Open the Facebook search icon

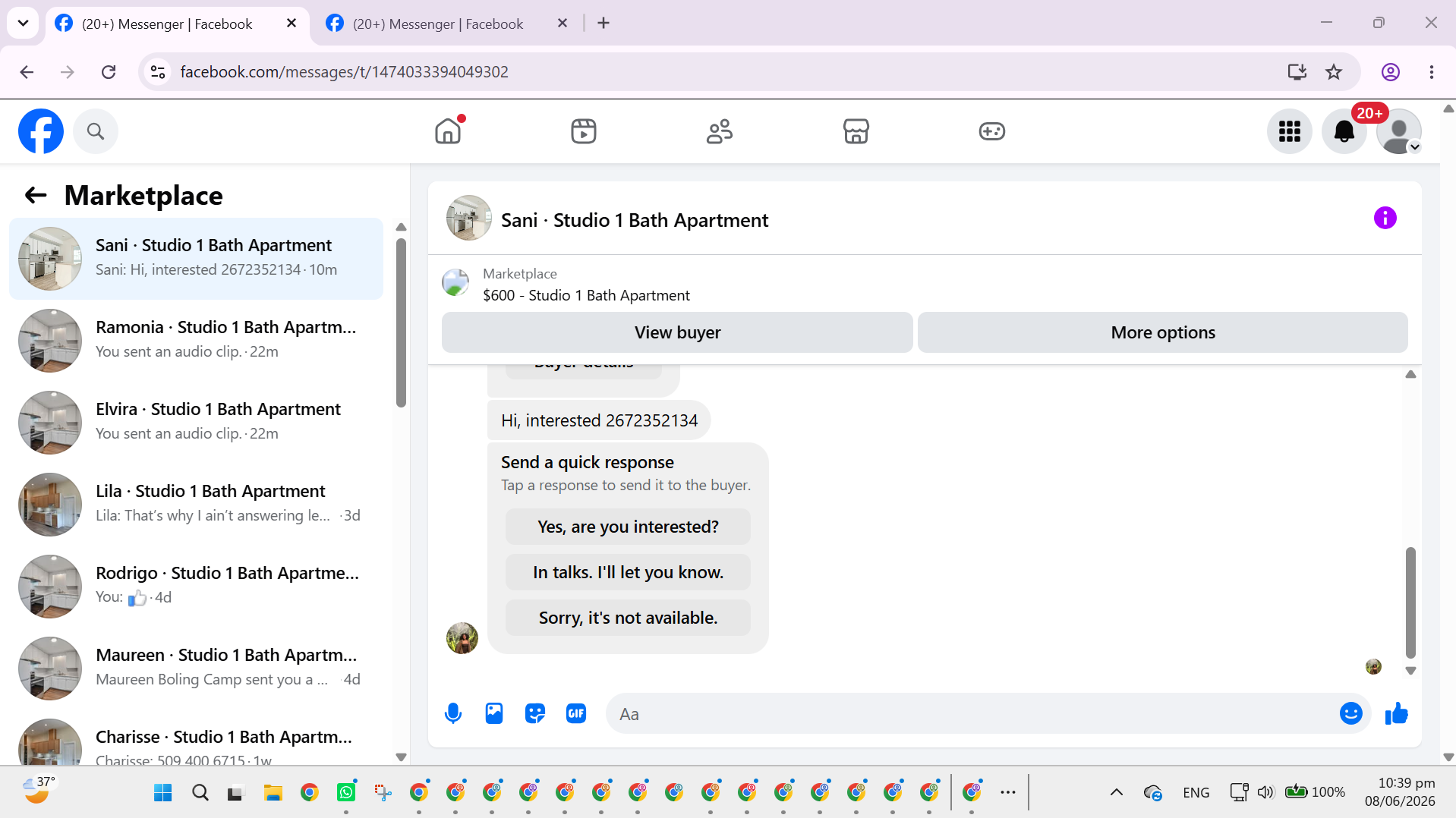(96, 131)
